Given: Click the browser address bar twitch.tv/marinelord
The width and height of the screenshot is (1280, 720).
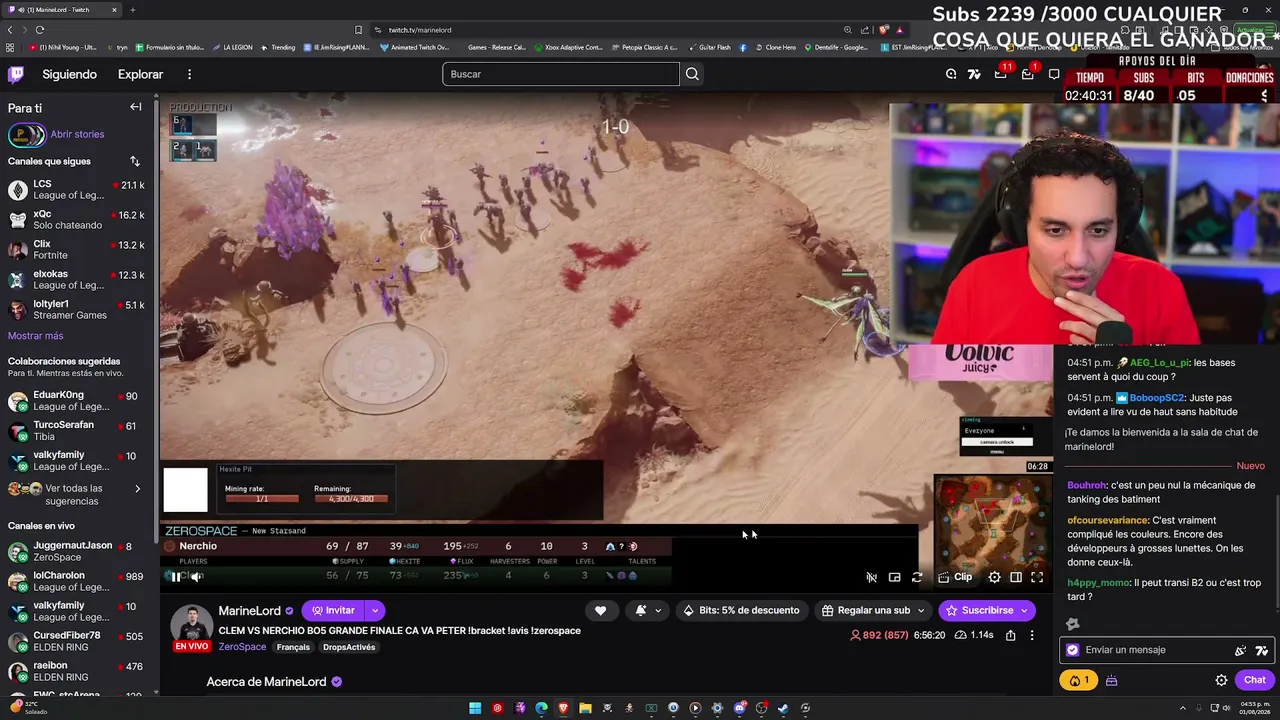Looking at the screenshot, I should click(x=419, y=30).
